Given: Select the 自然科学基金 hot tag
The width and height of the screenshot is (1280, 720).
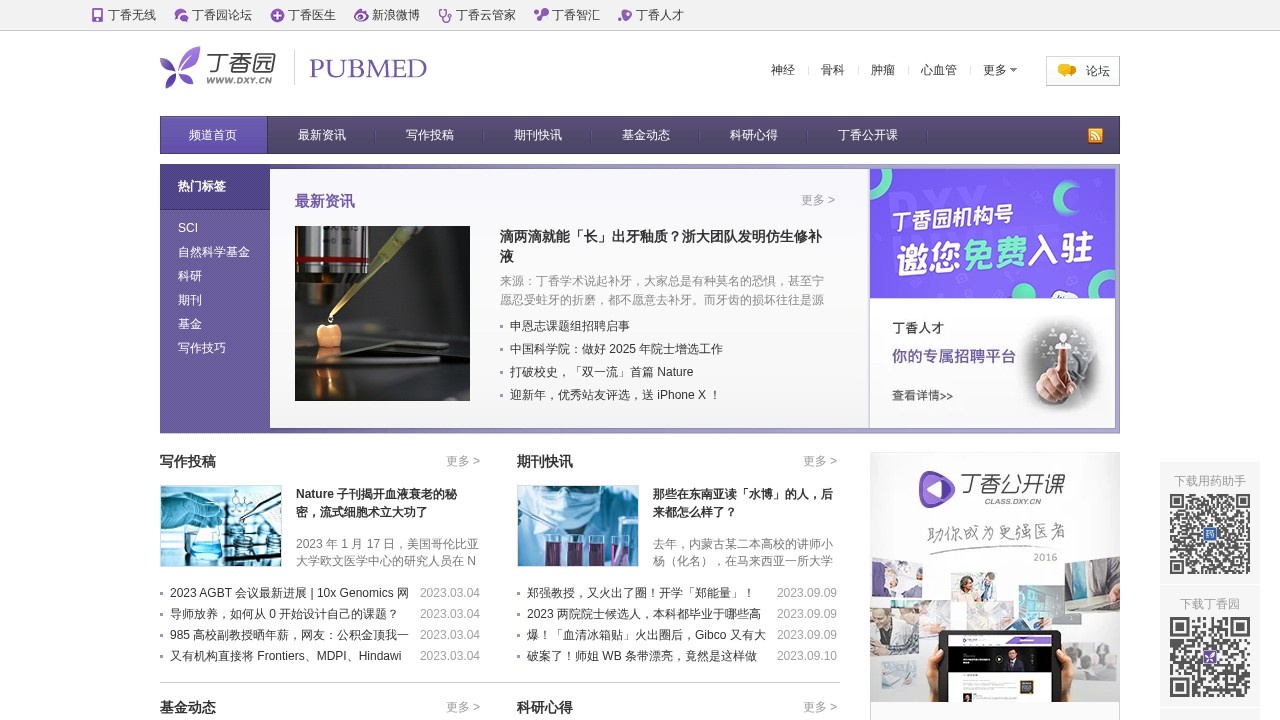Looking at the screenshot, I should (x=214, y=252).
